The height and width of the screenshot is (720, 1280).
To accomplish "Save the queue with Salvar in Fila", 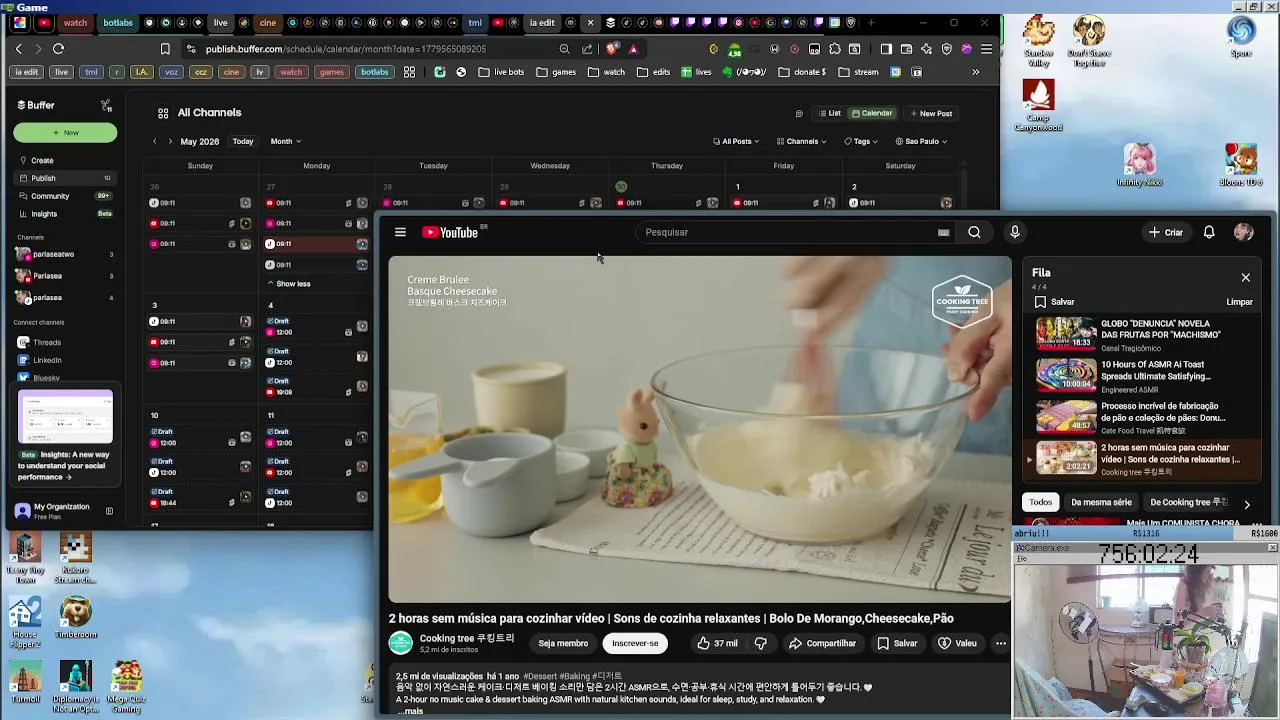I will click(x=1054, y=302).
